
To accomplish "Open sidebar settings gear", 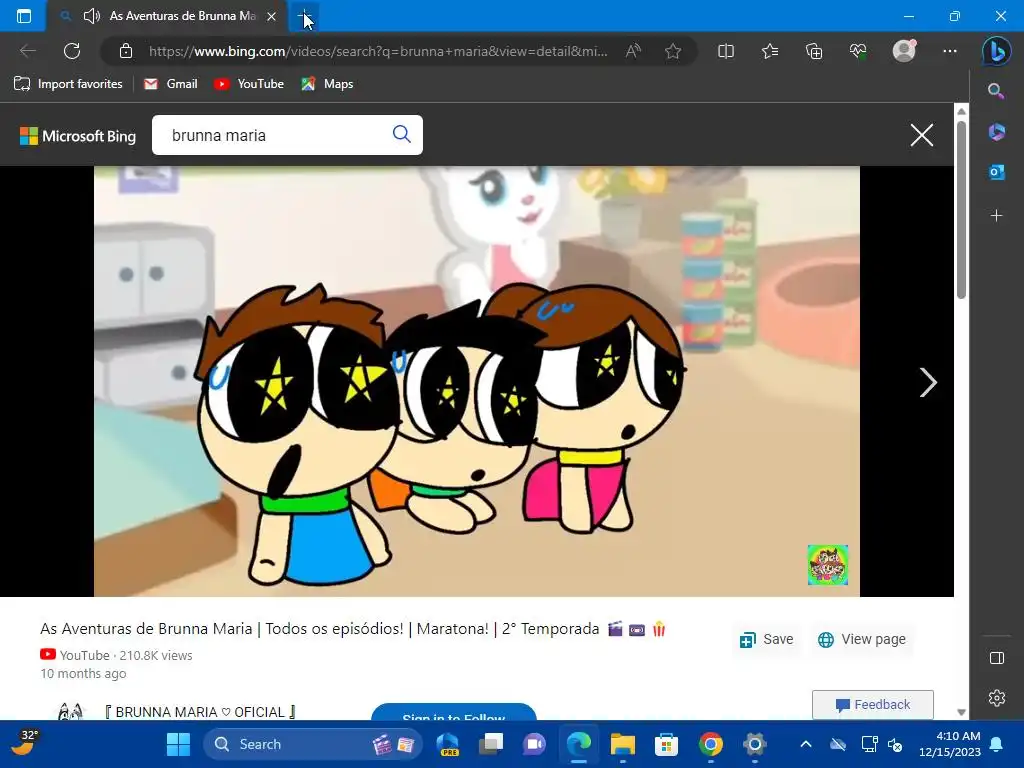I will click(x=997, y=698).
